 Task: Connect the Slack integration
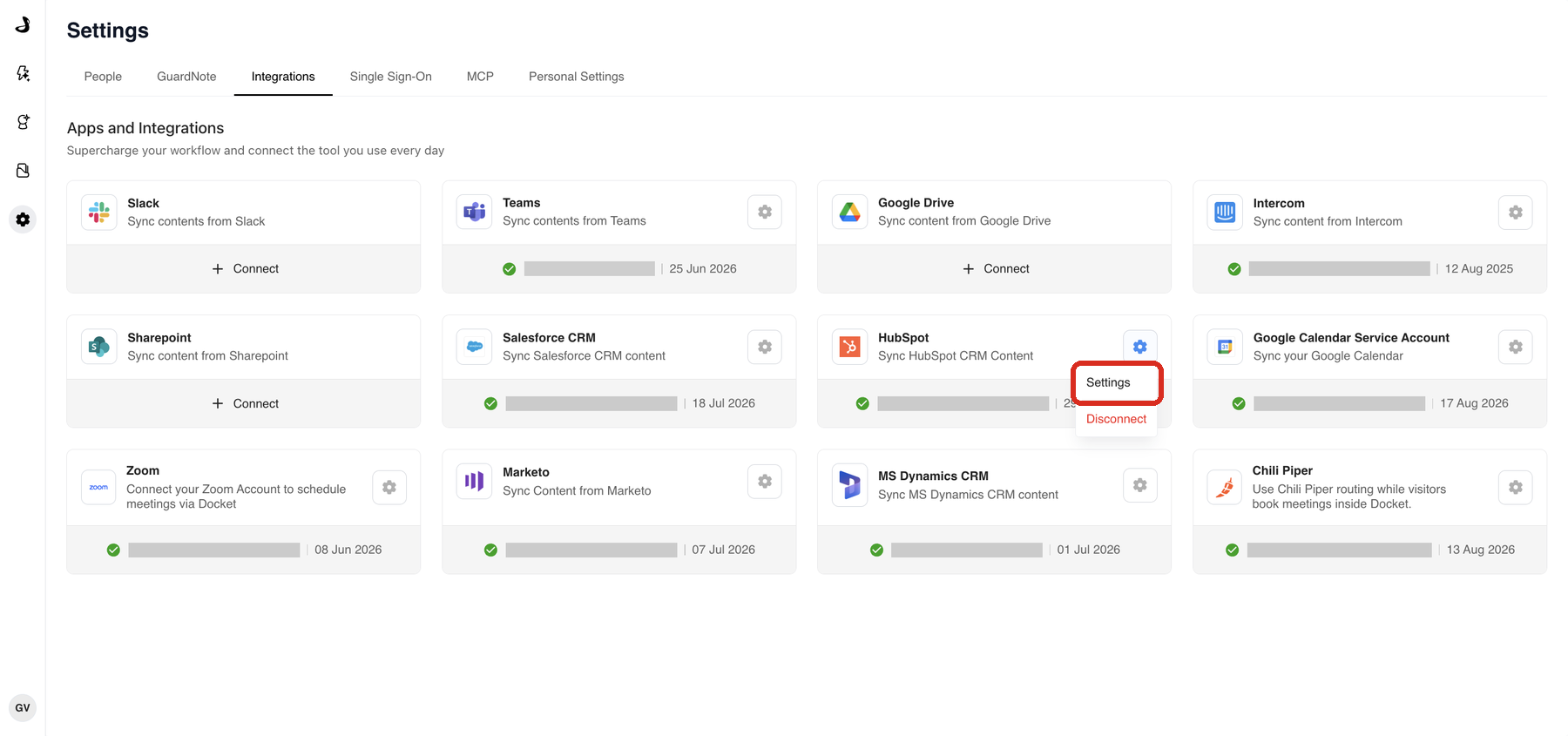(x=244, y=269)
